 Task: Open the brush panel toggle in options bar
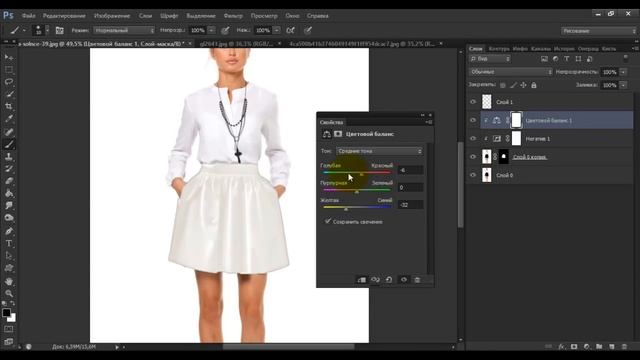click(60, 31)
